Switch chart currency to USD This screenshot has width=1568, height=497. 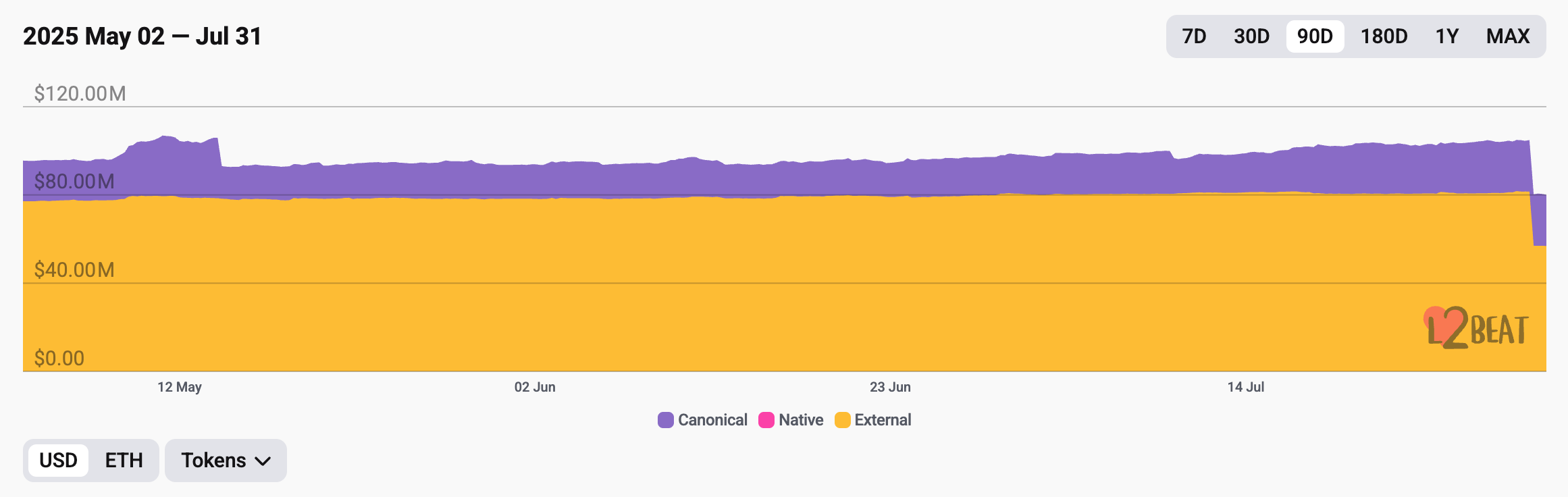(59, 461)
